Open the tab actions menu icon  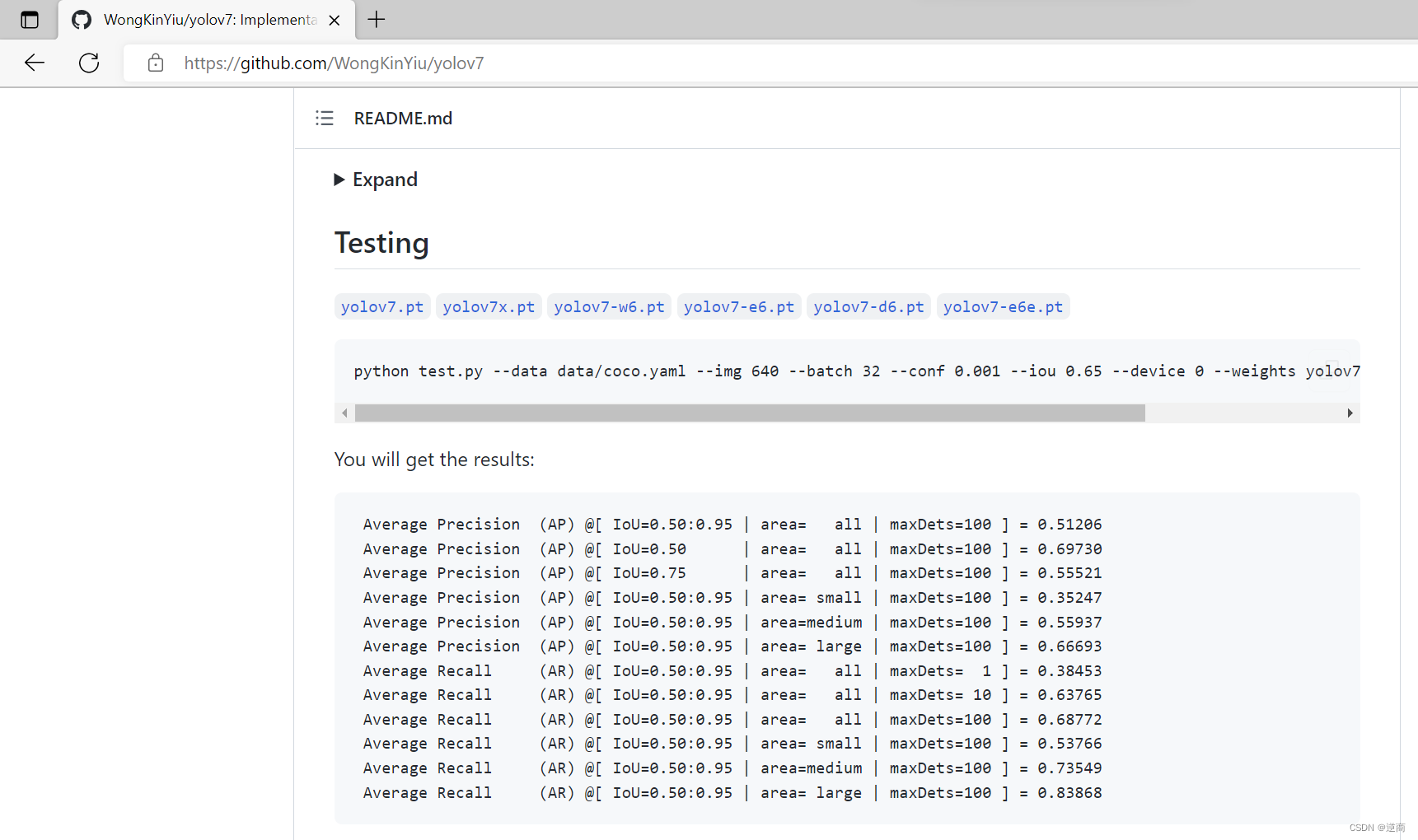tap(30, 20)
